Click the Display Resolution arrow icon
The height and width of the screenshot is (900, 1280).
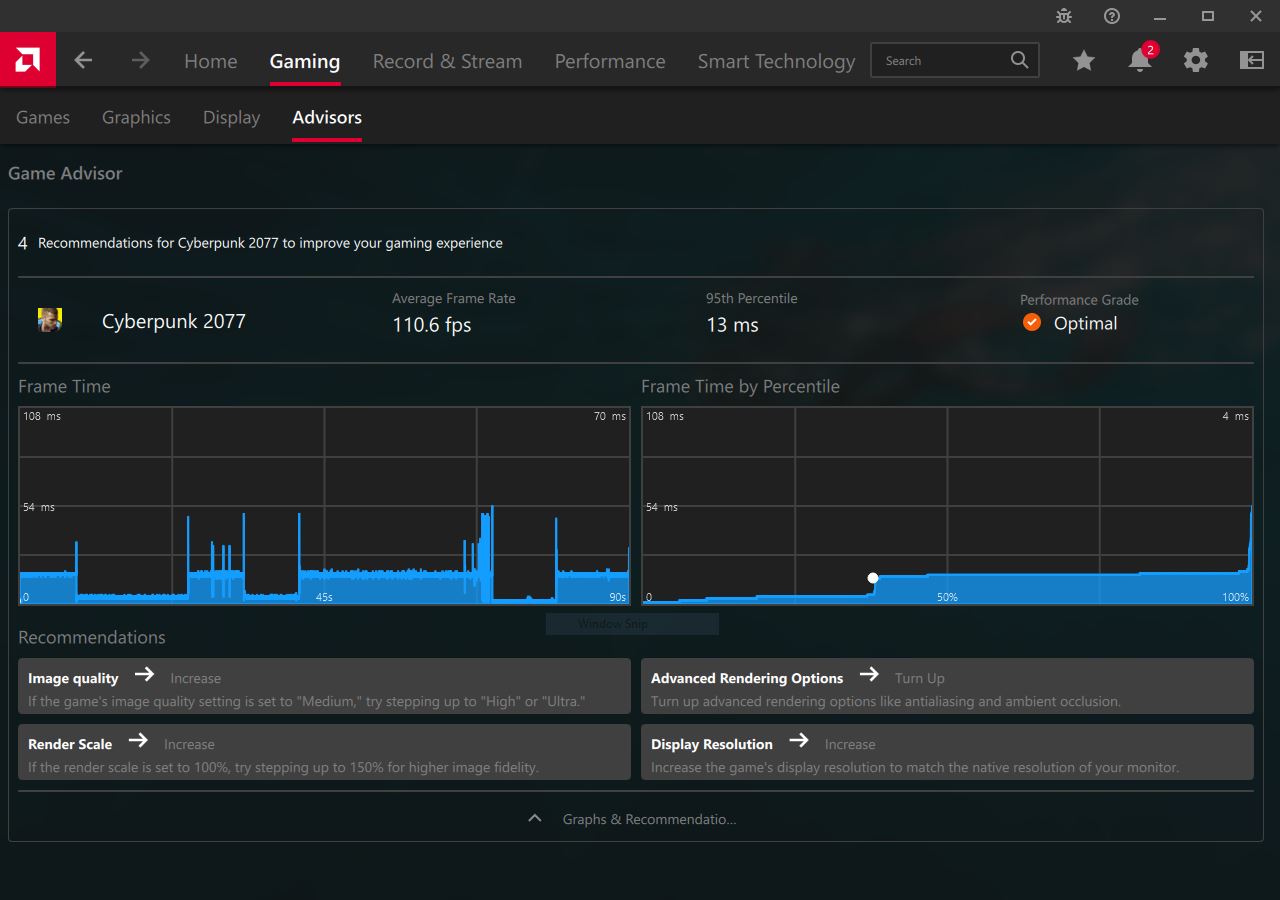pos(798,741)
